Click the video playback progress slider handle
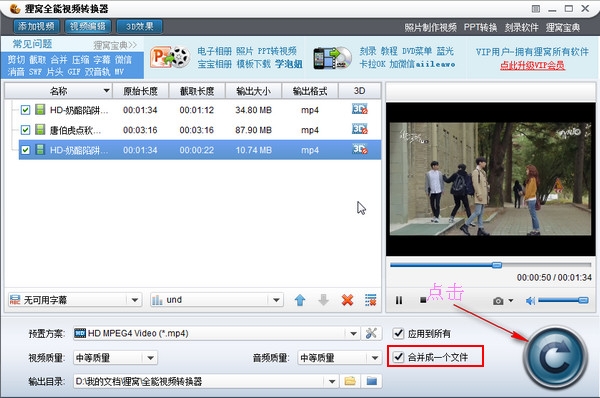 (497, 265)
